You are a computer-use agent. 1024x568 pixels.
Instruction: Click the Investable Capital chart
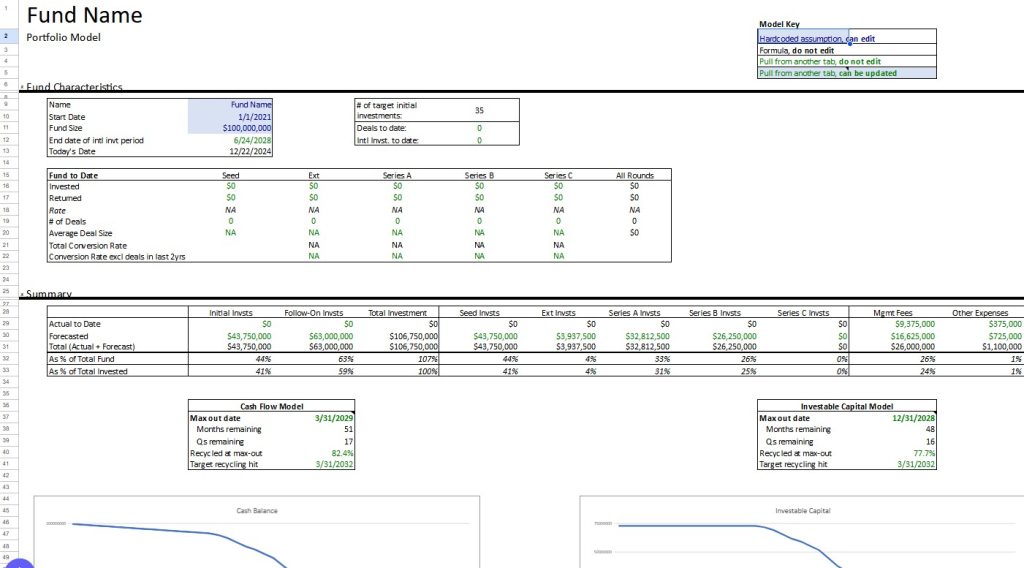point(800,535)
